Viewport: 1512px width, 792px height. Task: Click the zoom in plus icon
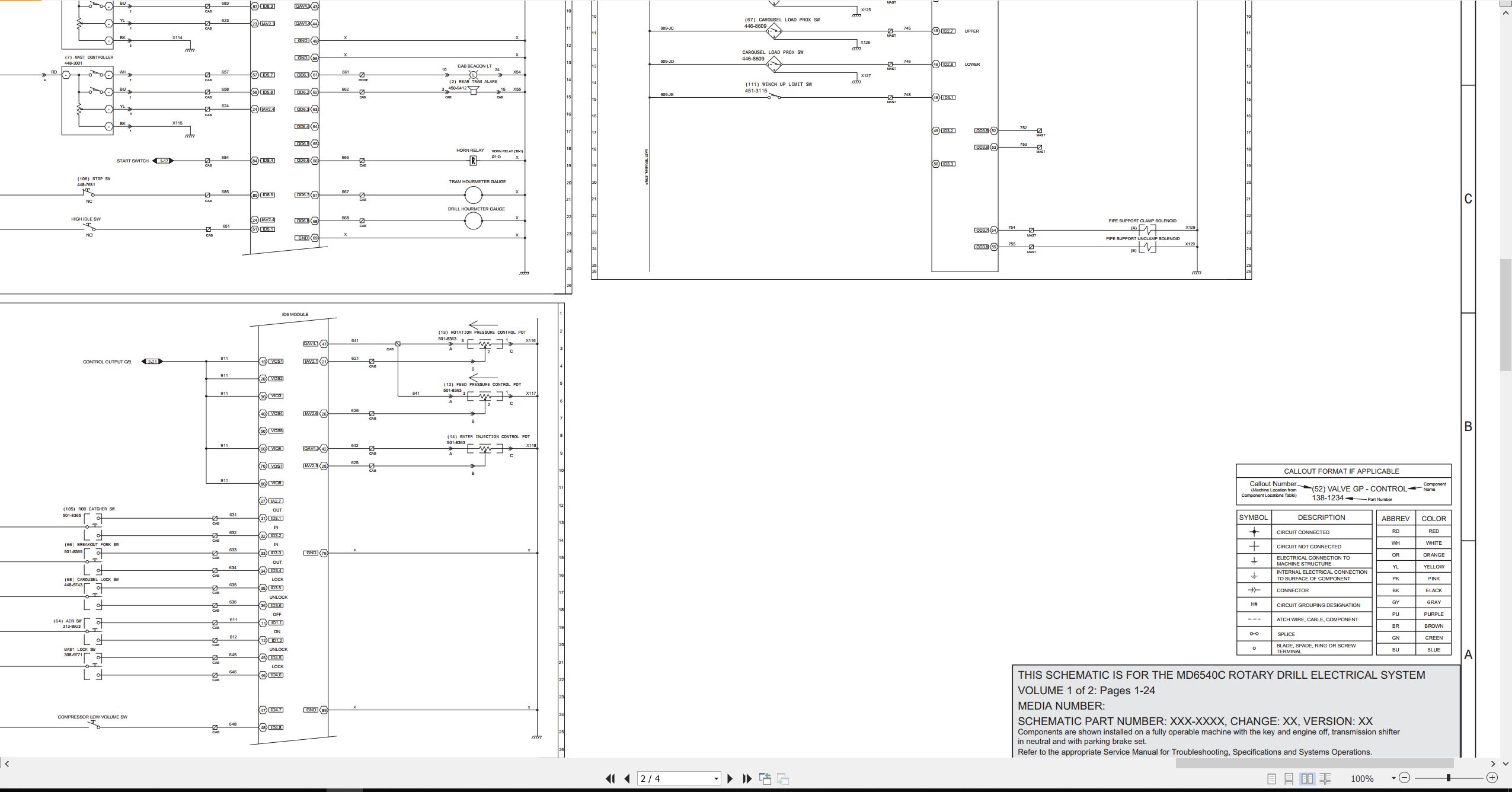pyautogui.click(x=1492, y=778)
